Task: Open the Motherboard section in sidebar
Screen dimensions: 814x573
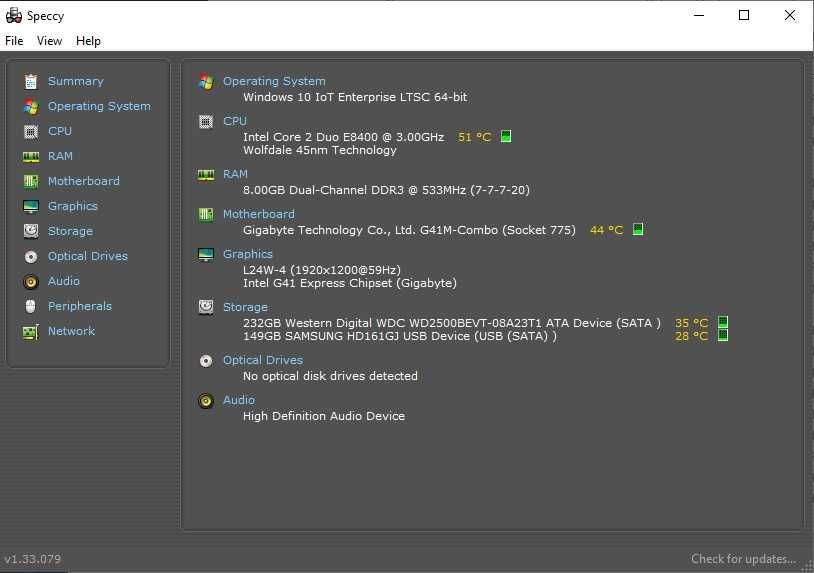Action: click(x=84, y=181)
